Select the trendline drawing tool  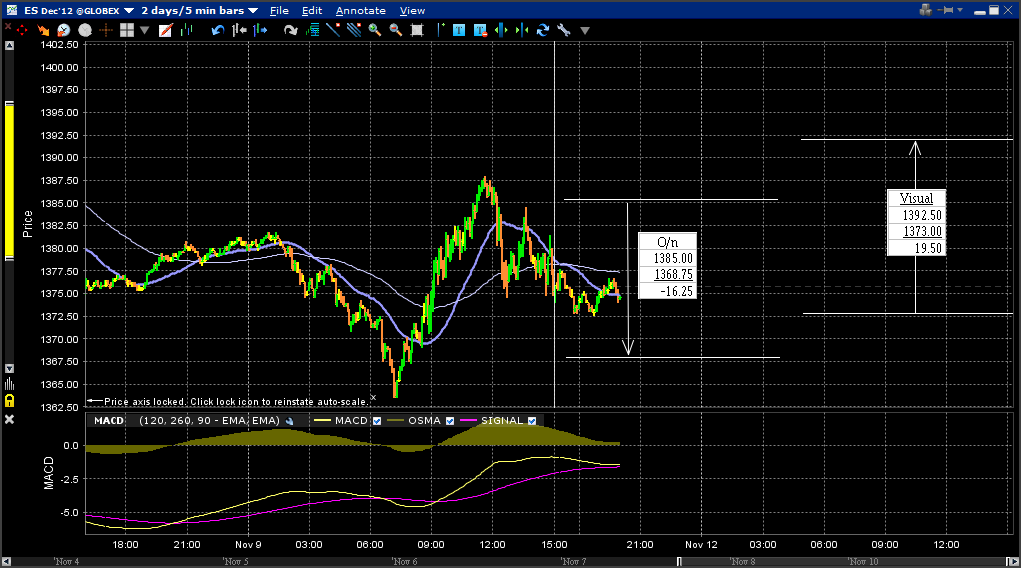click(333, 30)
